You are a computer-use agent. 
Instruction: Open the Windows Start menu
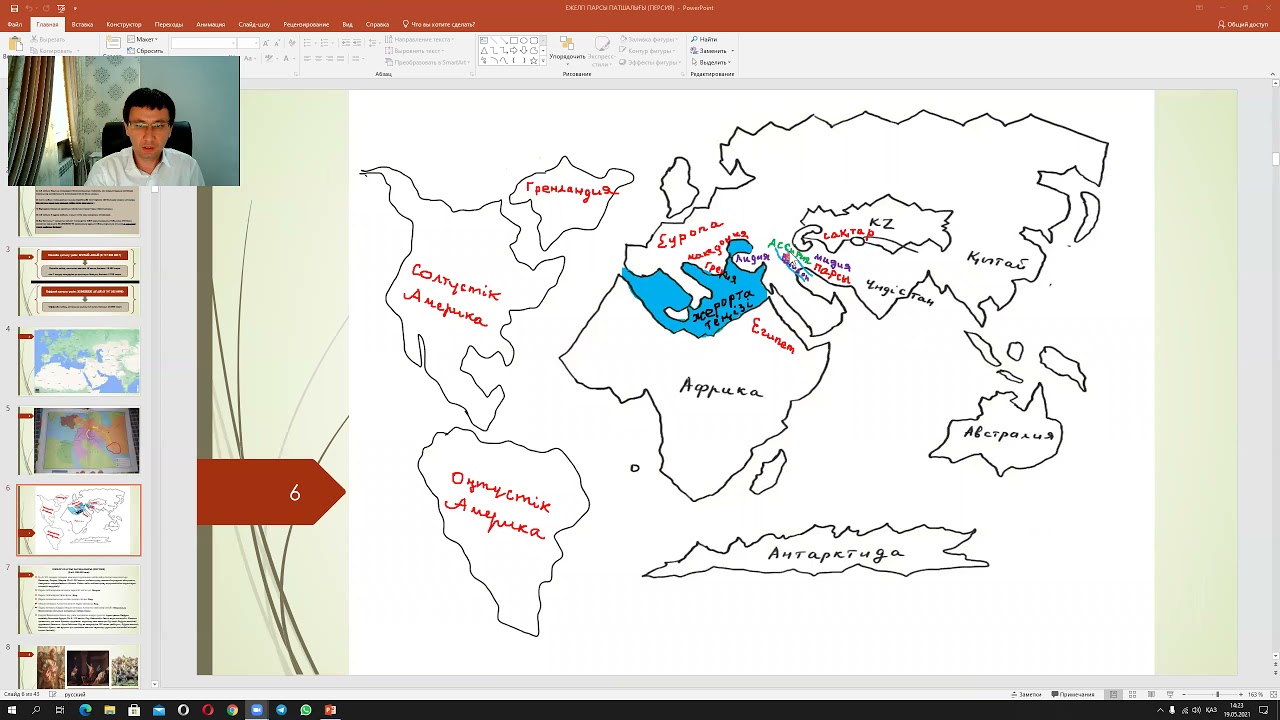tap(11, 710)
